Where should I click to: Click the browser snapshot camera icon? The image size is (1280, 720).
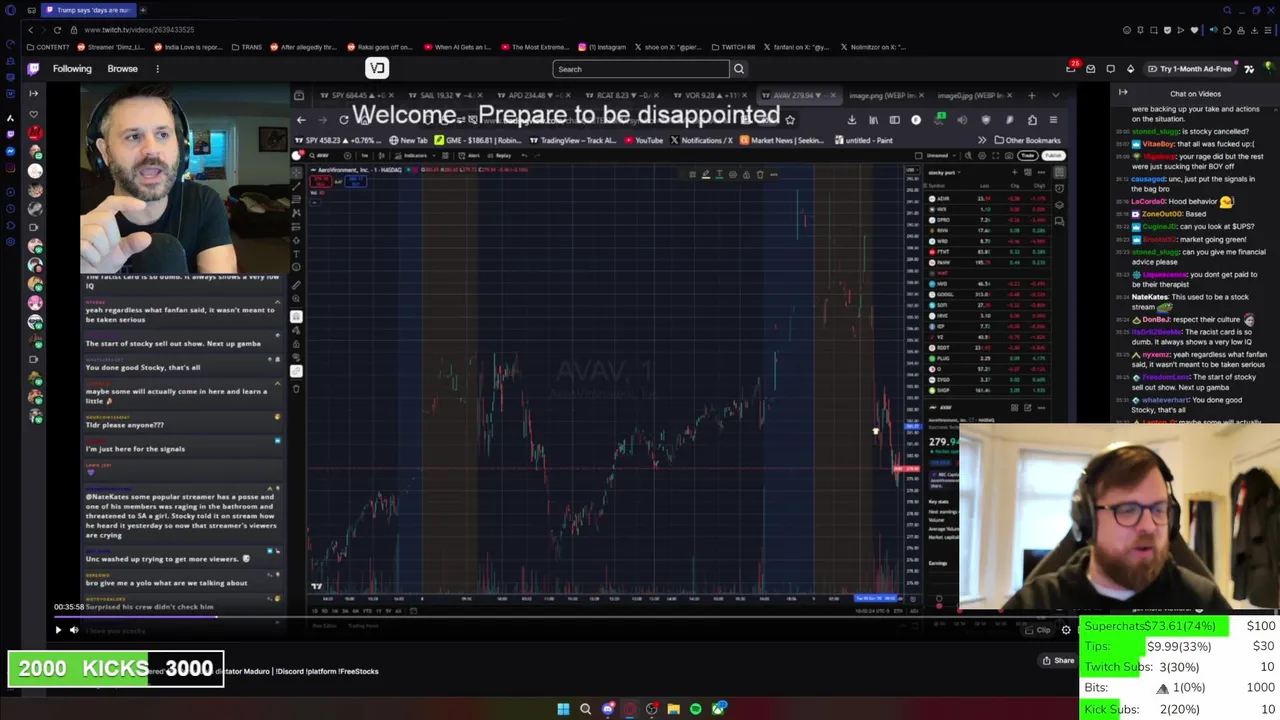1153,30
